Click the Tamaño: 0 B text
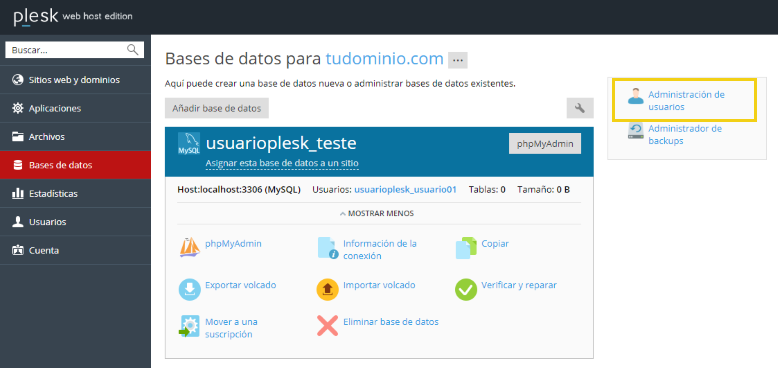Image resolution: width=778 pixels, height=368 pixels. point(543,189)
